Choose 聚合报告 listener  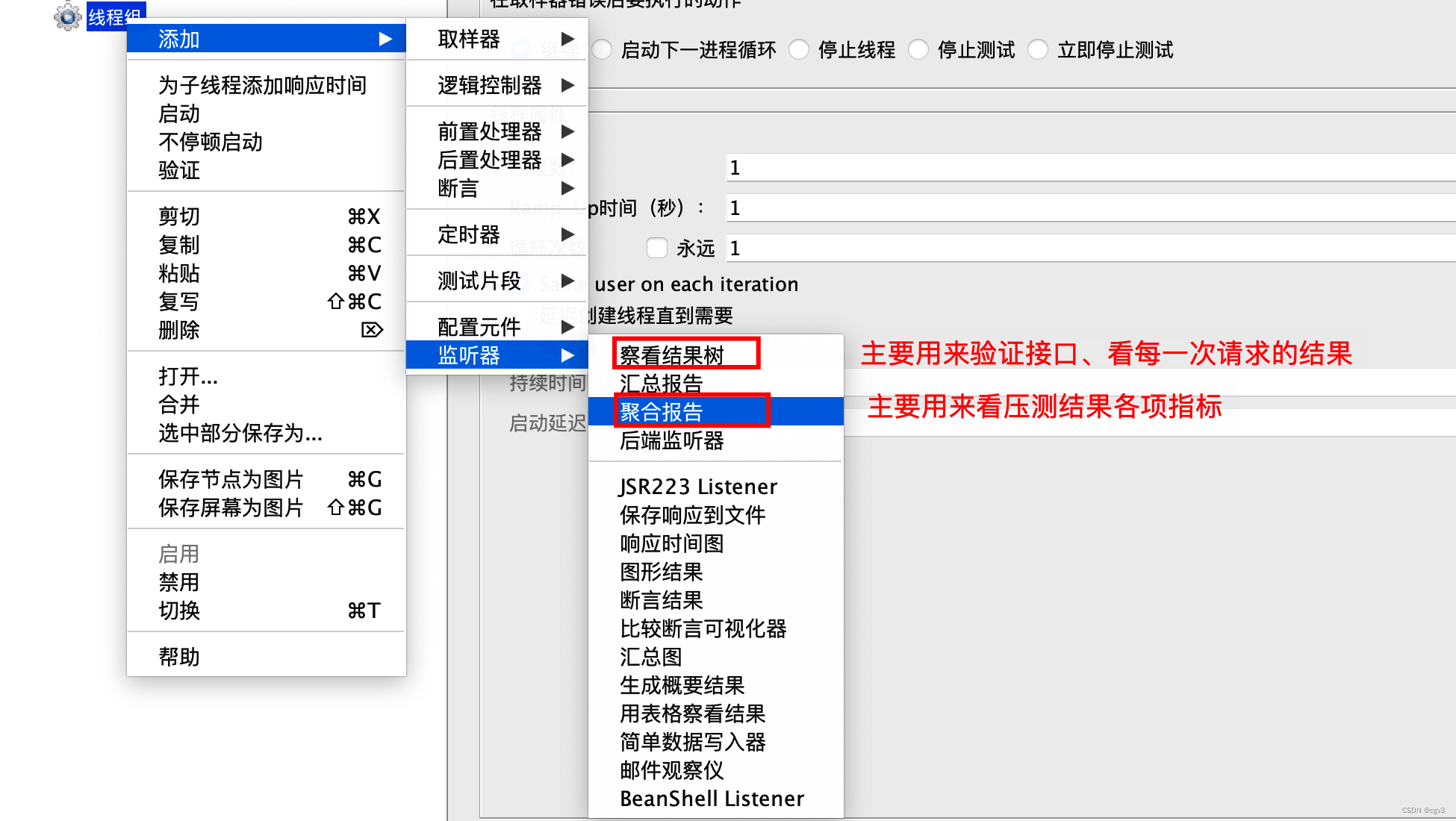662,411
